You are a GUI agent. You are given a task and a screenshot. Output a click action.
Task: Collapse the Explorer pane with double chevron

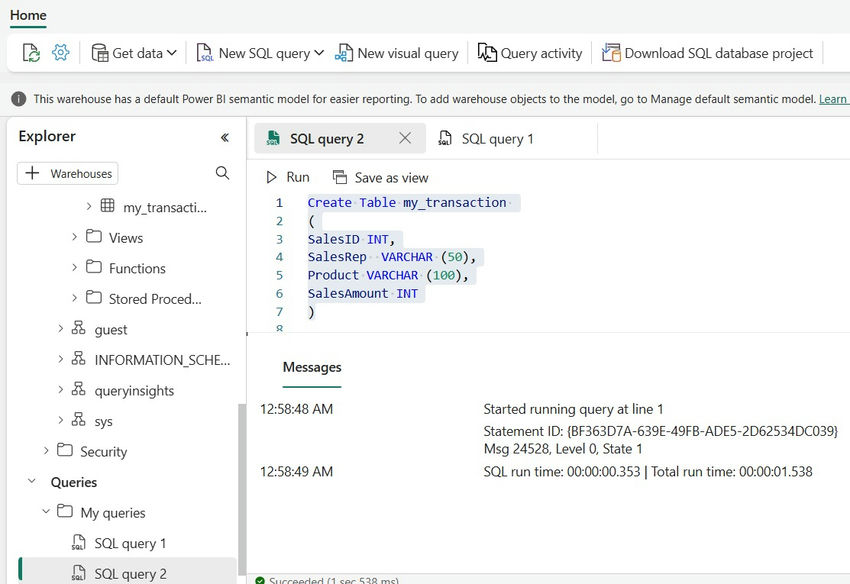[224, 137]
